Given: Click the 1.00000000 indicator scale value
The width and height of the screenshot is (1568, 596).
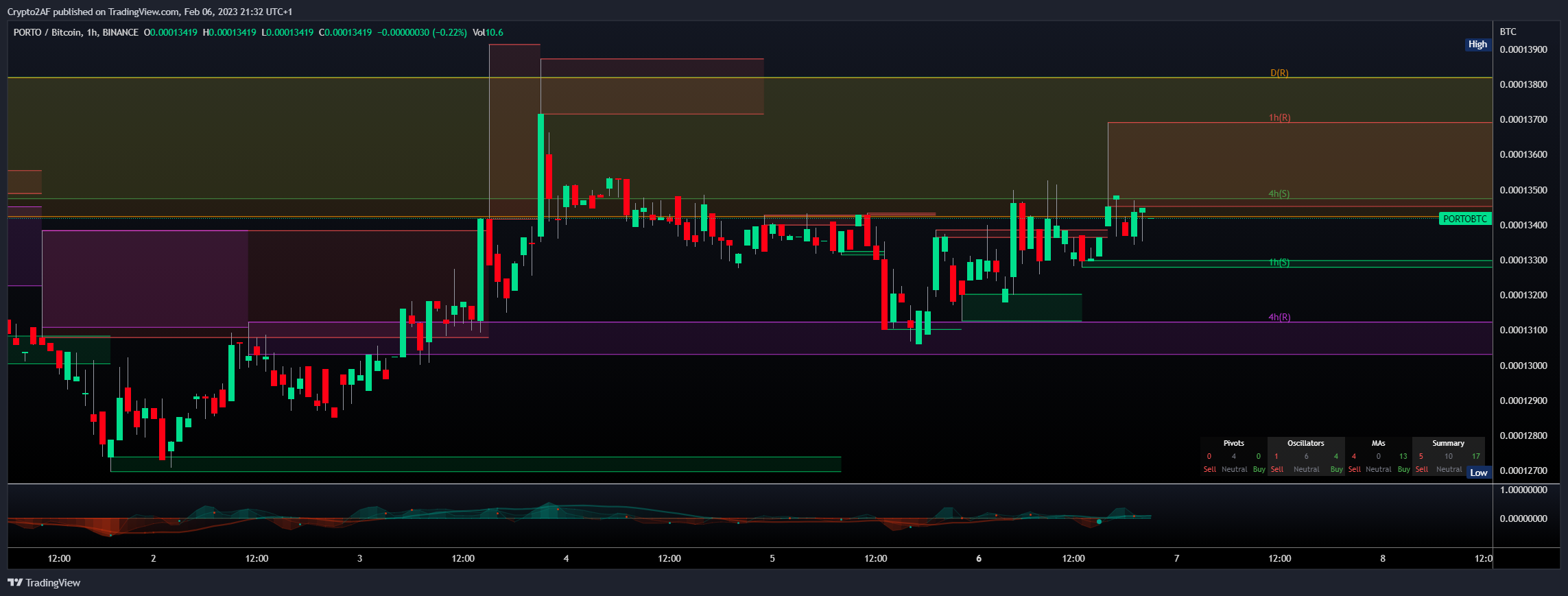Looking at the screenshot, I should coord(1523,490).
